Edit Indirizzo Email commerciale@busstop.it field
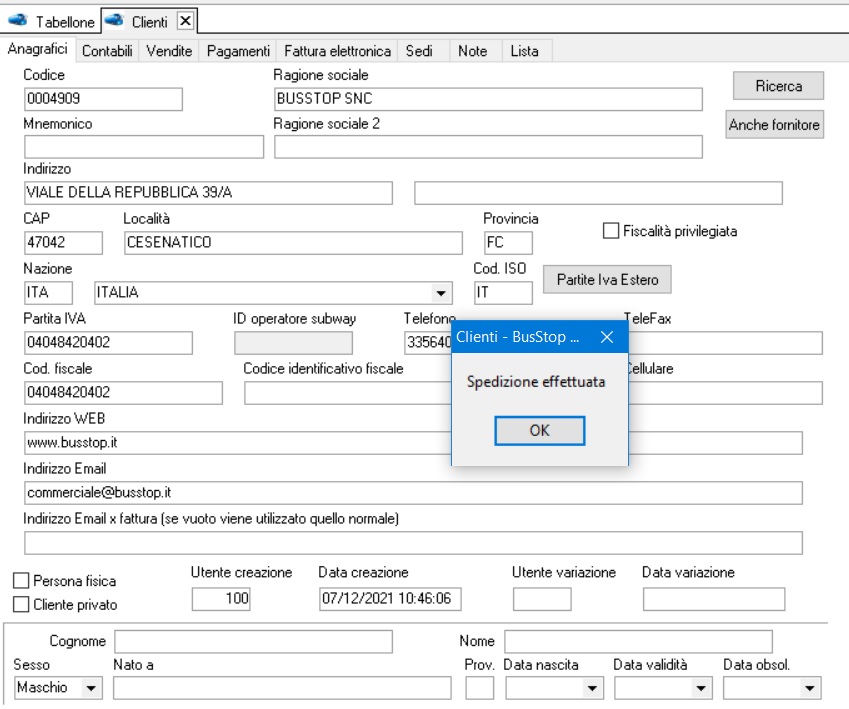The width and height of the screenshot is (849, 709). [413, 493]
